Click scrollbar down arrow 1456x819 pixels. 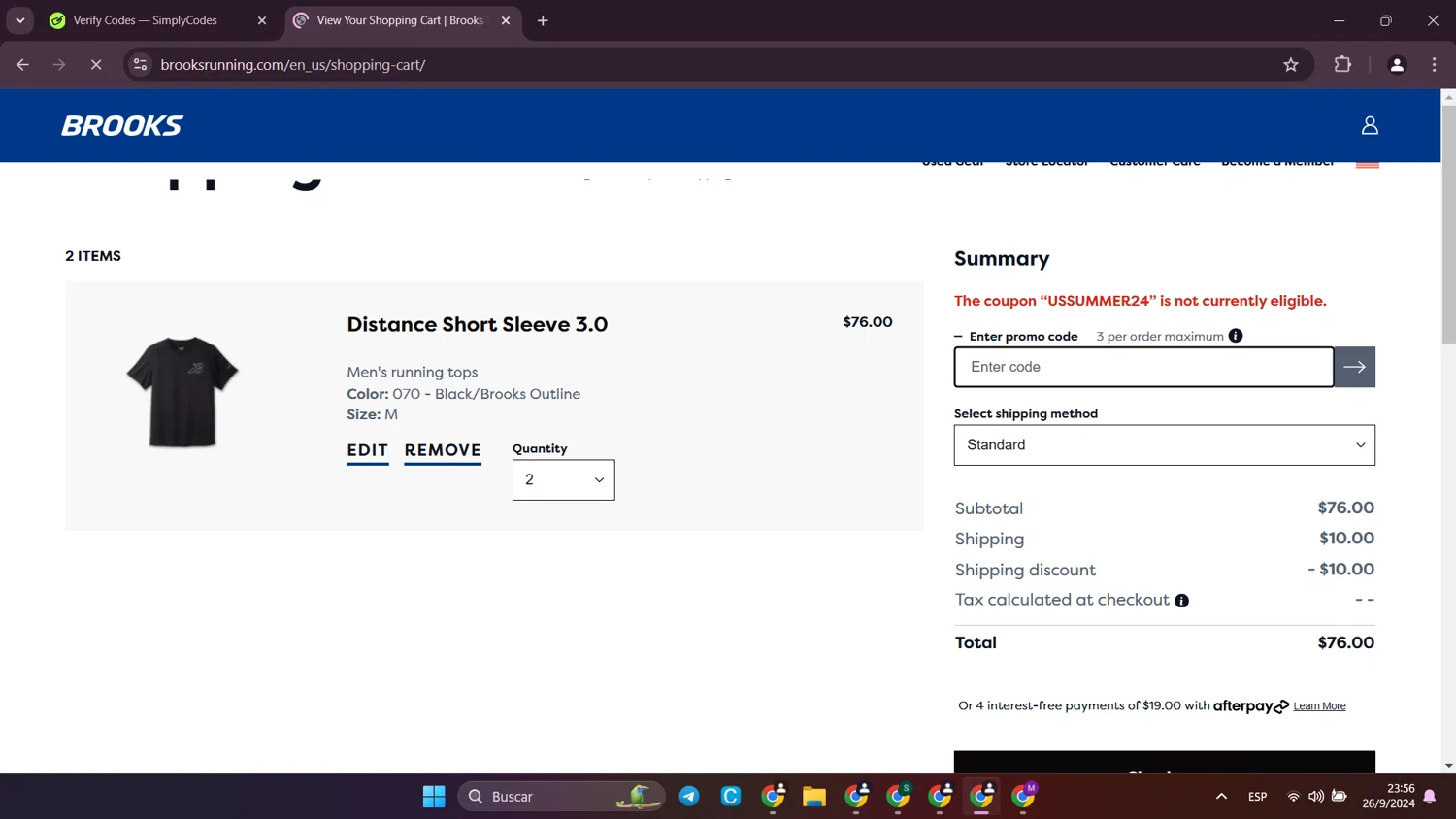tap(1448, 766)
